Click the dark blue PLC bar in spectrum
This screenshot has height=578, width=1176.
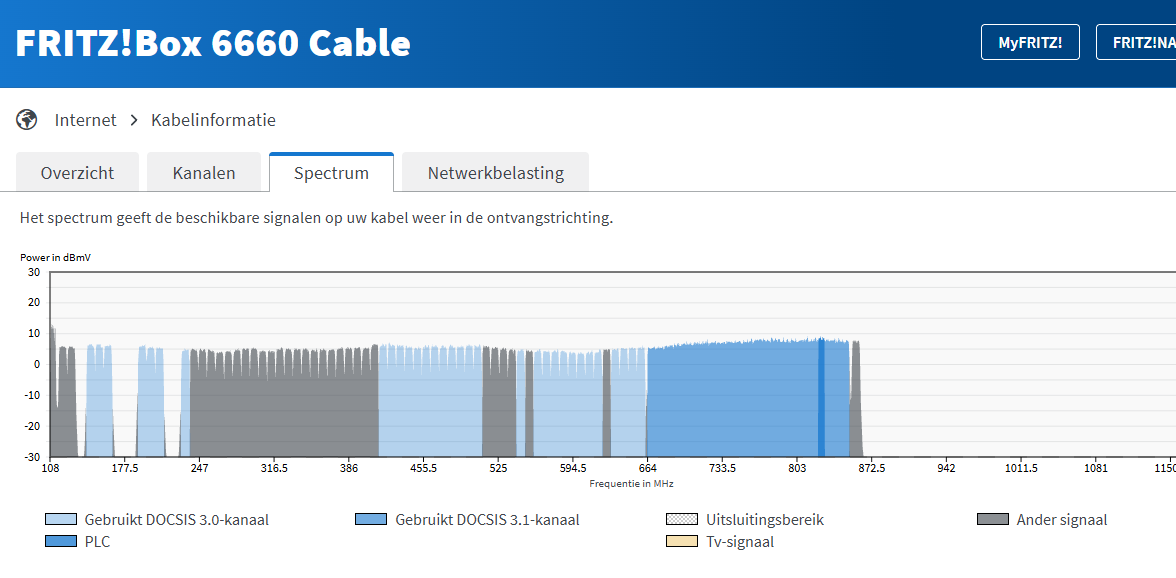[x=821, y=400]
